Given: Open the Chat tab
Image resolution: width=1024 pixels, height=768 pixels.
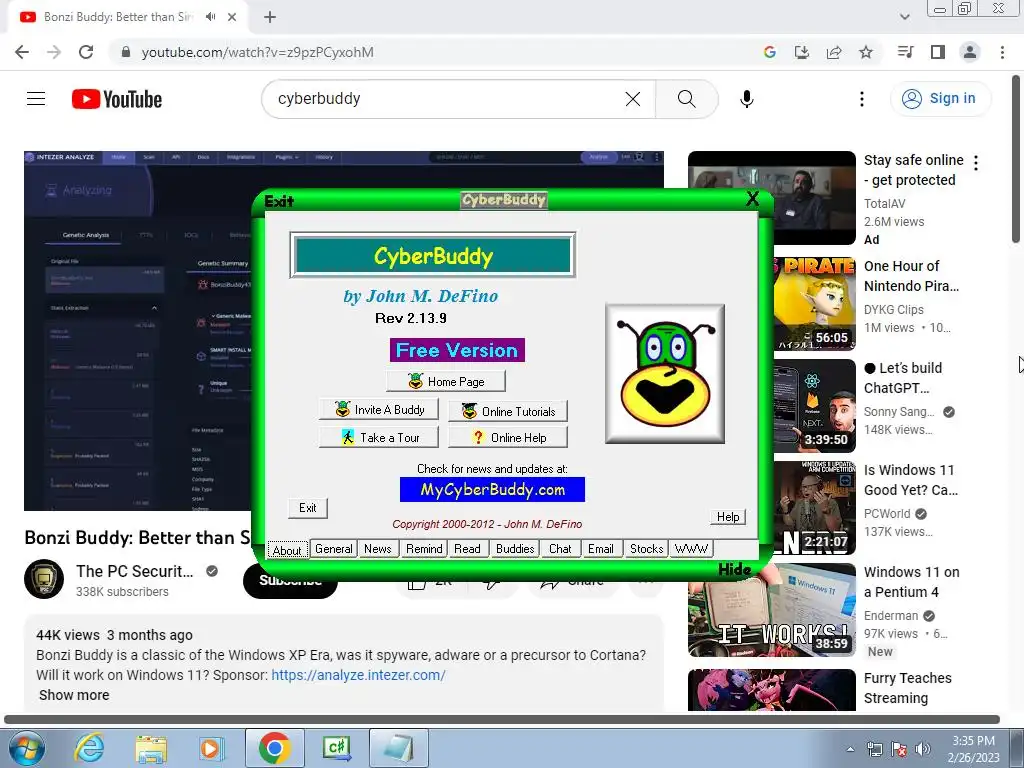Looking at the screenshot, I should tap(560, 549).
